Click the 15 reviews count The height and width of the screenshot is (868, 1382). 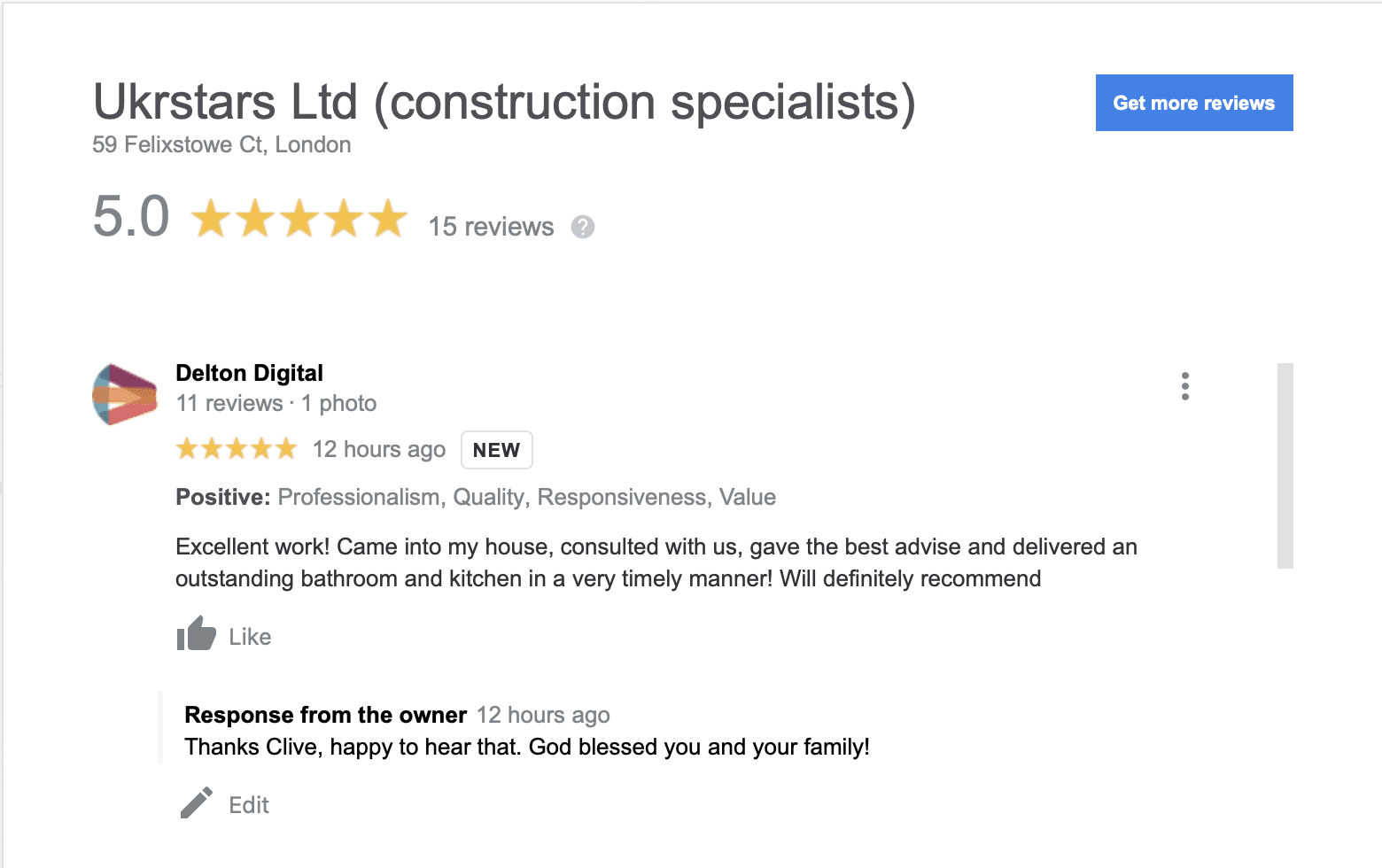[491, 227]
